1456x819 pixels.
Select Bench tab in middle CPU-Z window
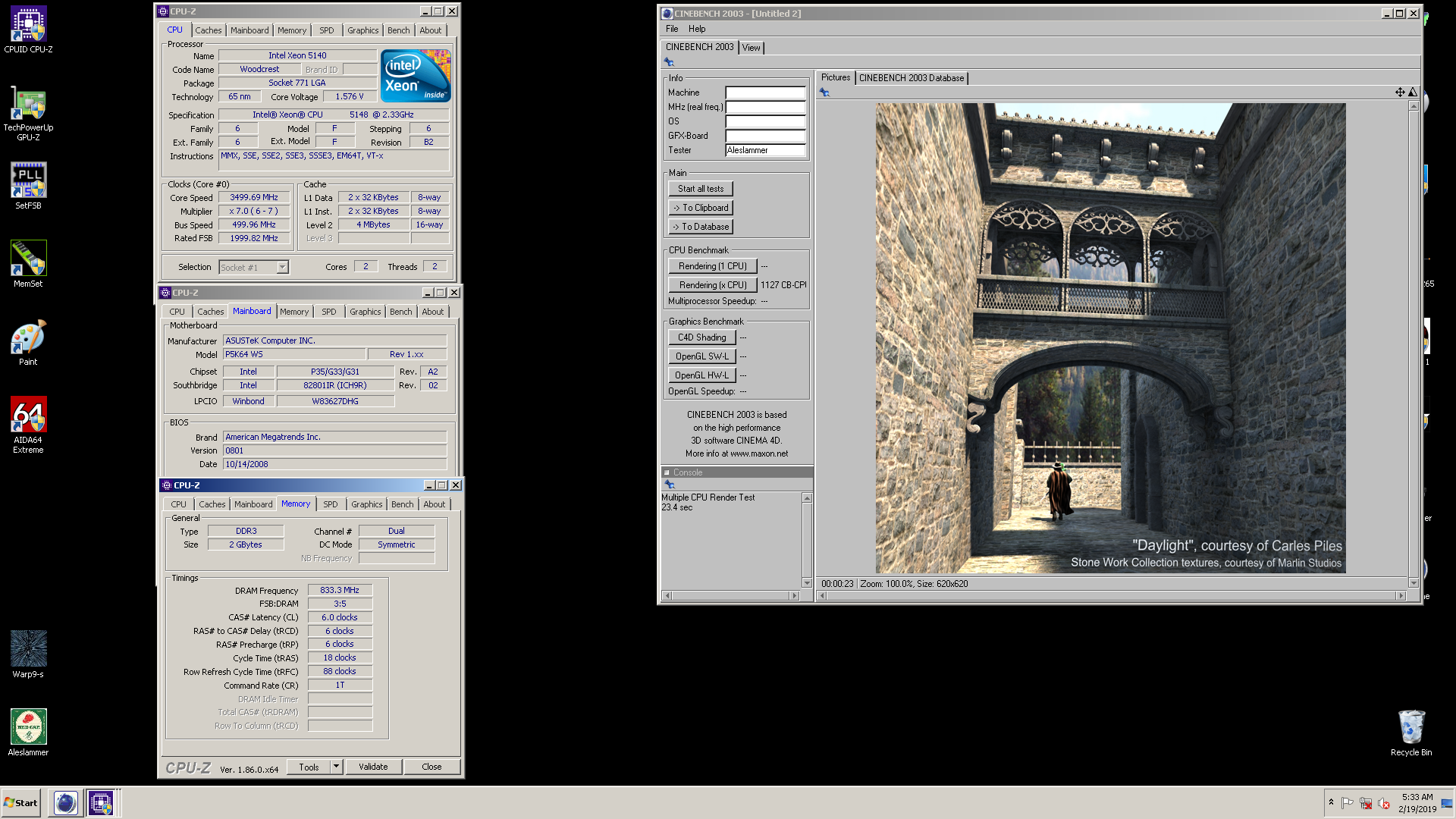pyautogui.click(x=401, y=312)
